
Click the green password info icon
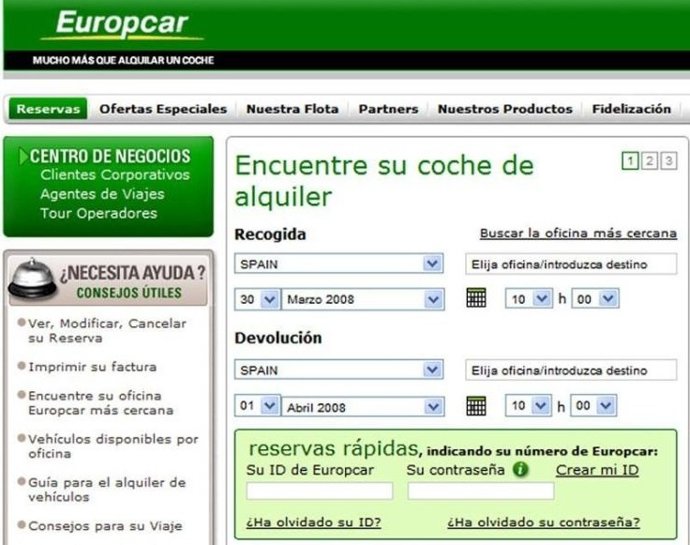(520, 469)
